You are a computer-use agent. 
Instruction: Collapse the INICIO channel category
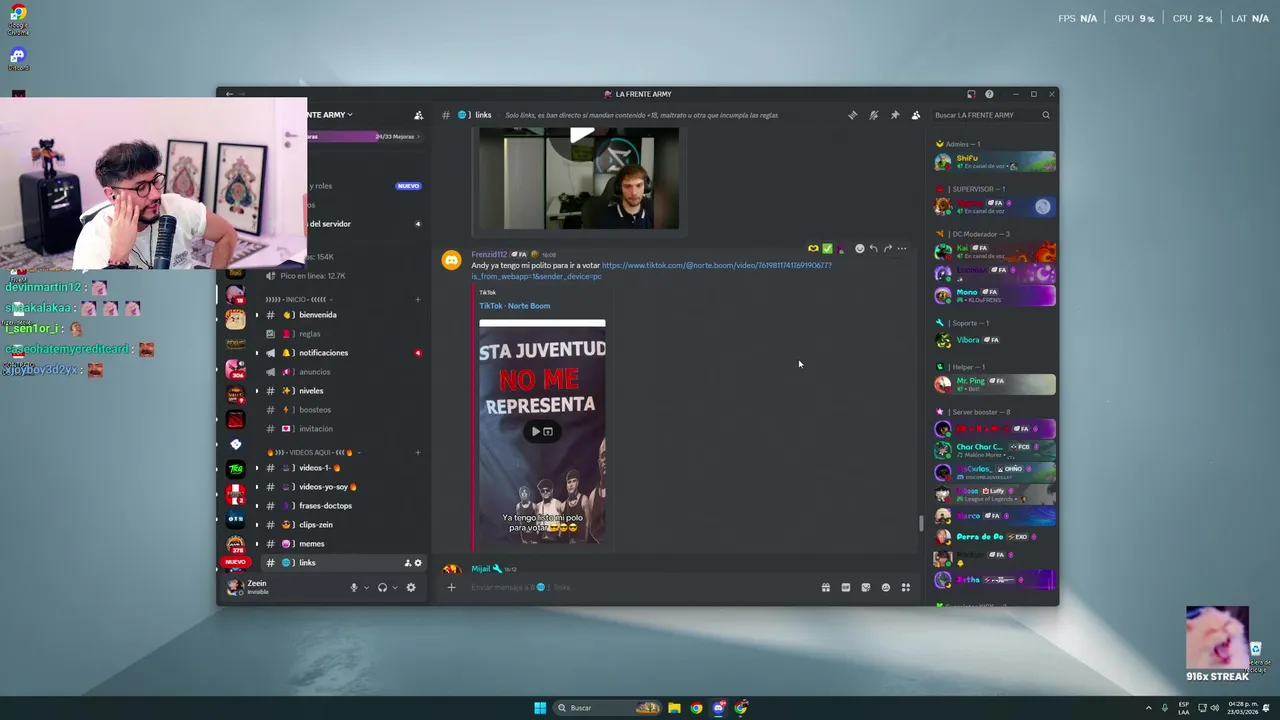(296, 299)
